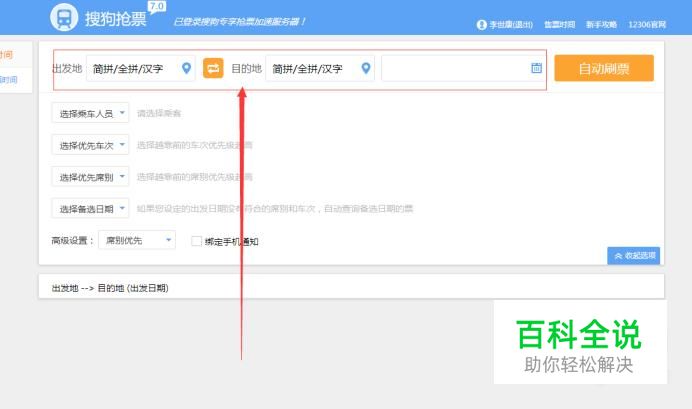Click the 搜狗抢票 title text
The image size is (692, 409).
click(x=116, y=19)
